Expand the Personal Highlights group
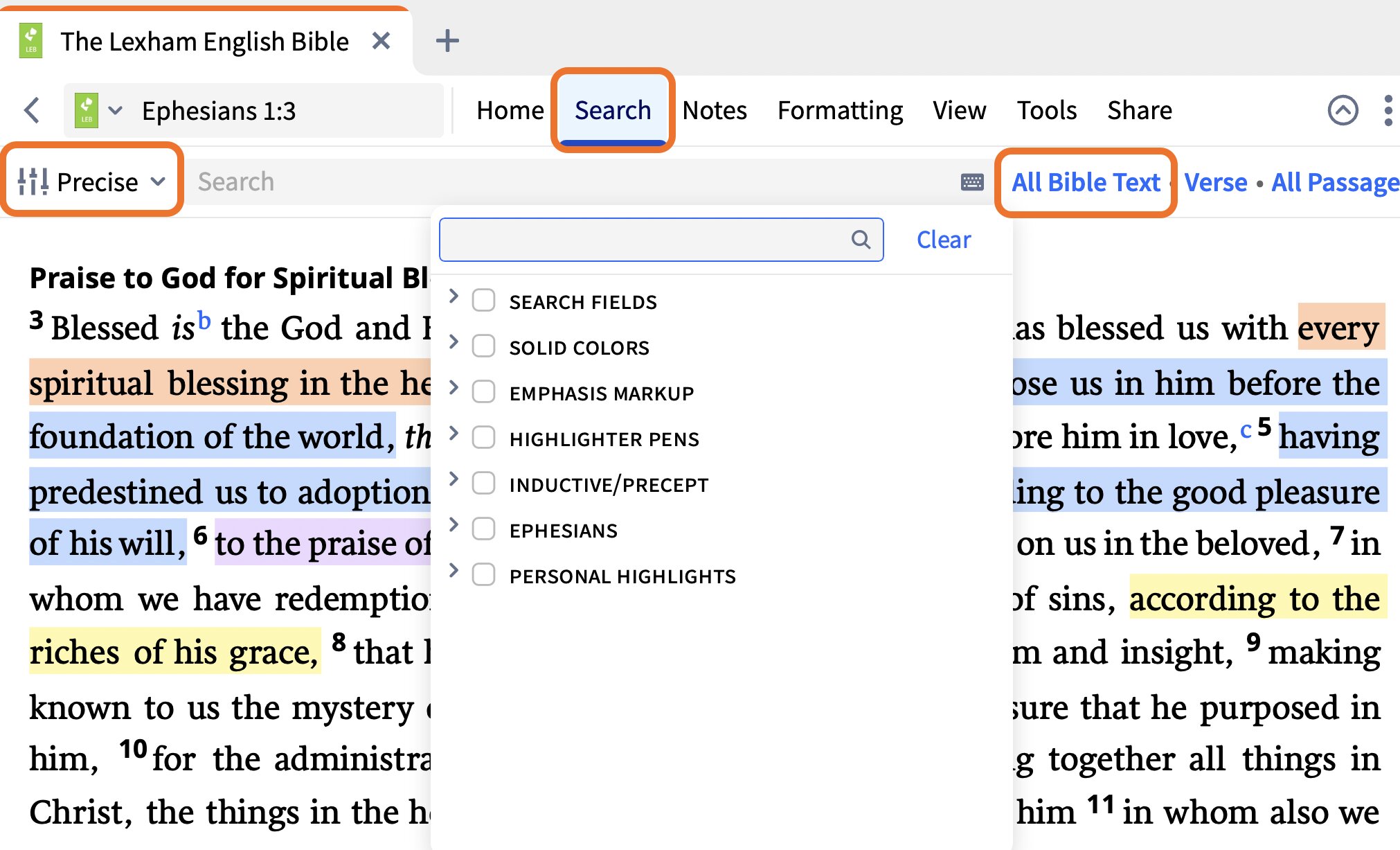This screenshot has height=850, width=1400. [x=454, y=571]
